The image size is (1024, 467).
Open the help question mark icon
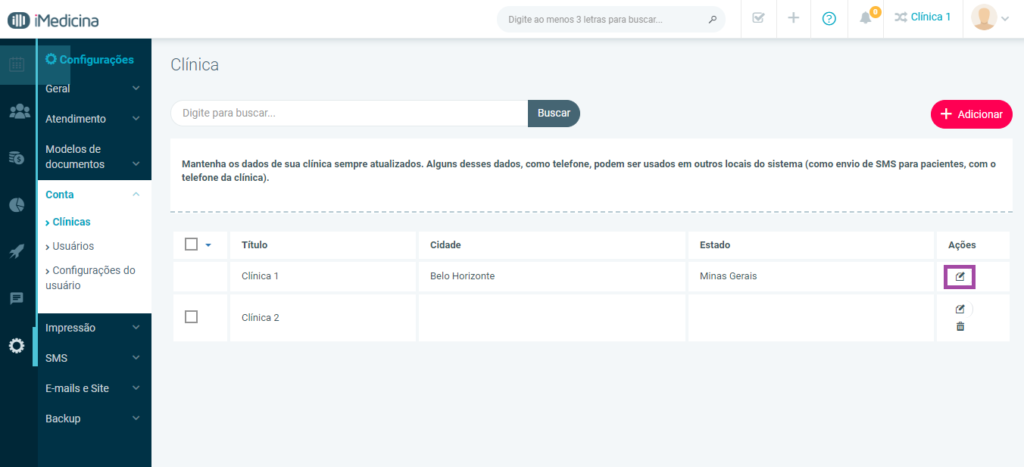point(829,19)
